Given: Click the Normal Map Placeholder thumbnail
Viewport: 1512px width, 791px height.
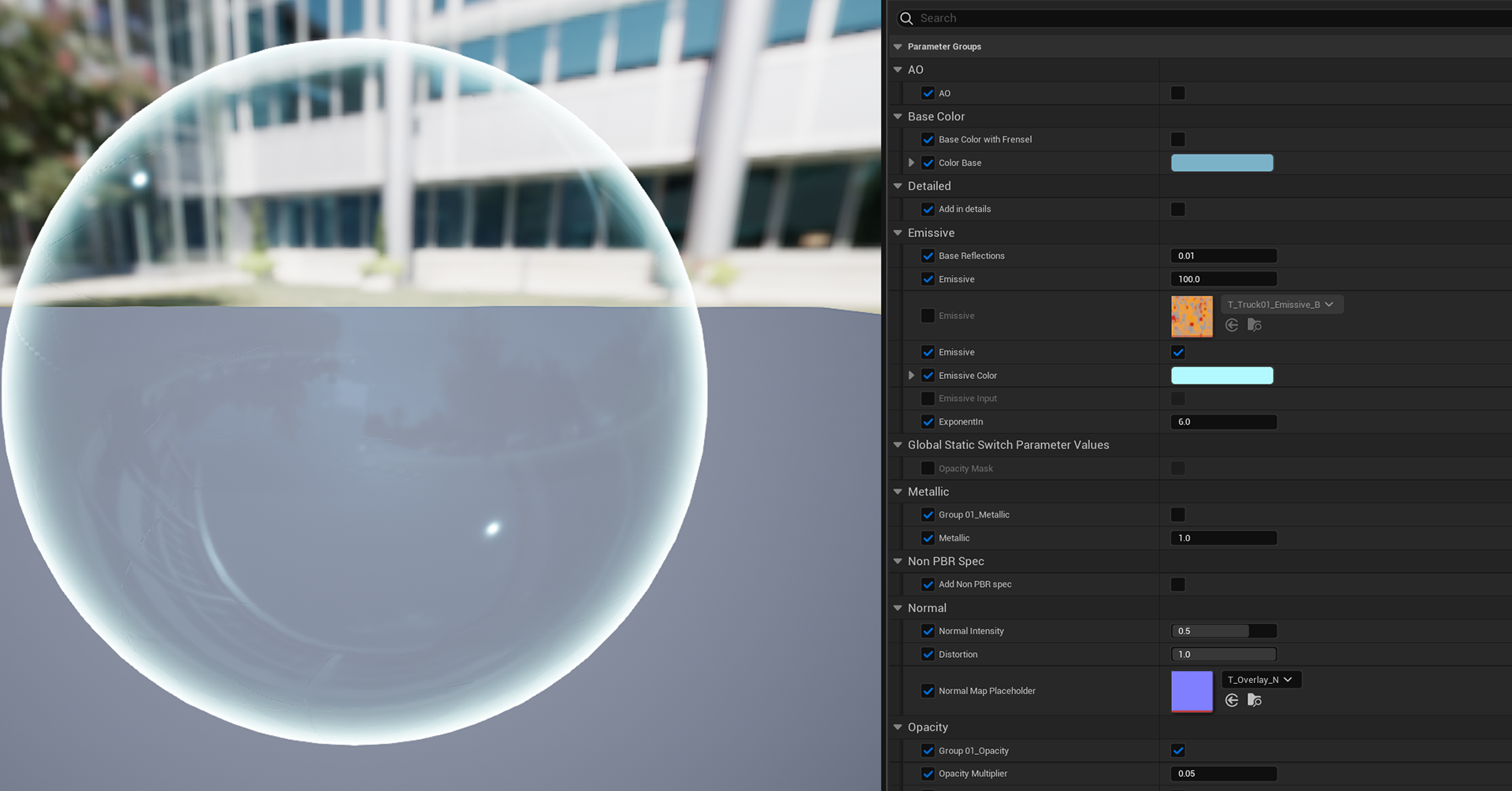Looking at the screenshot, I should click(x=1192, y=691).
